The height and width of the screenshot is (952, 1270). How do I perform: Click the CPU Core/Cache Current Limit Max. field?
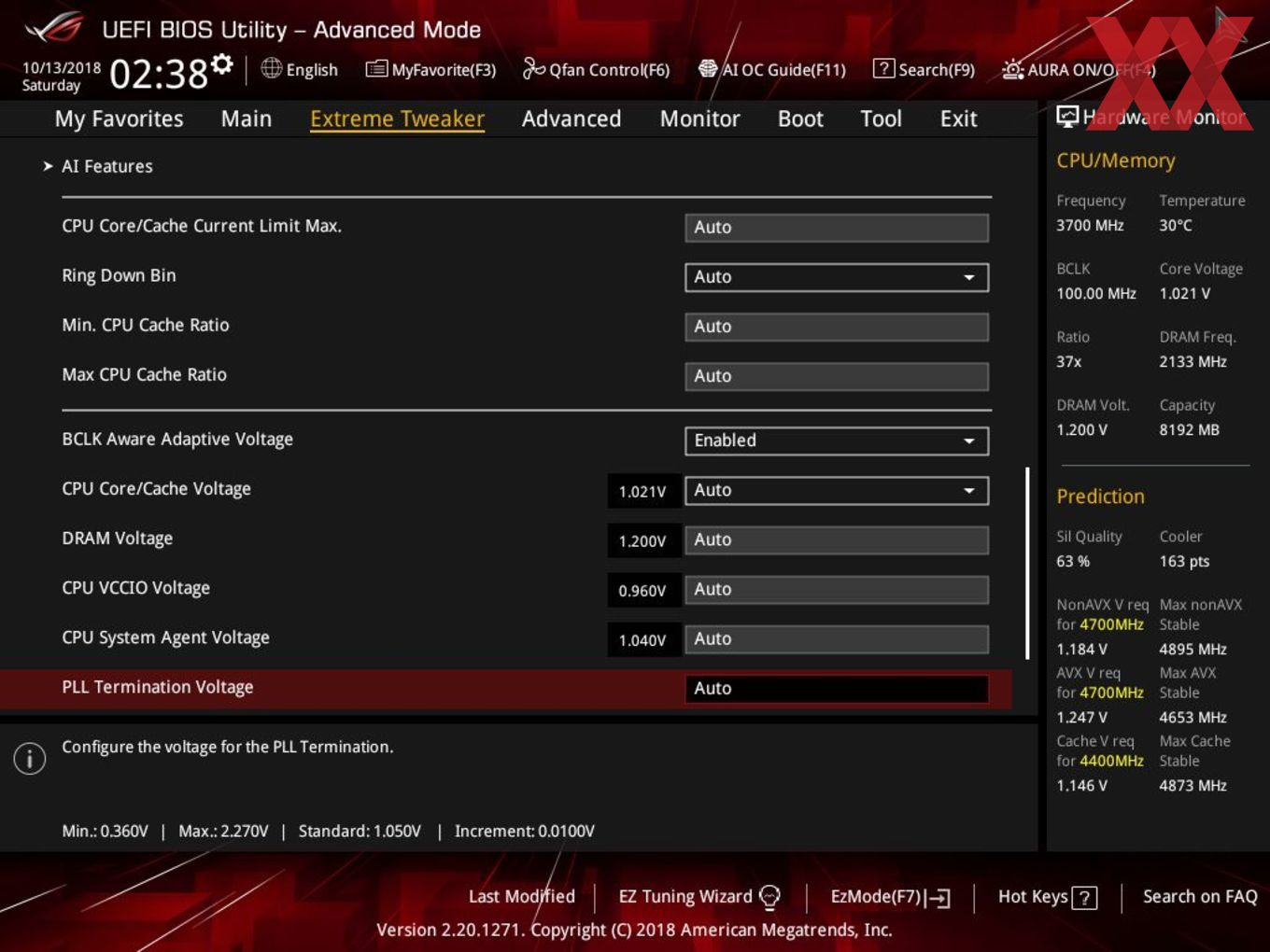click(837, 228)
